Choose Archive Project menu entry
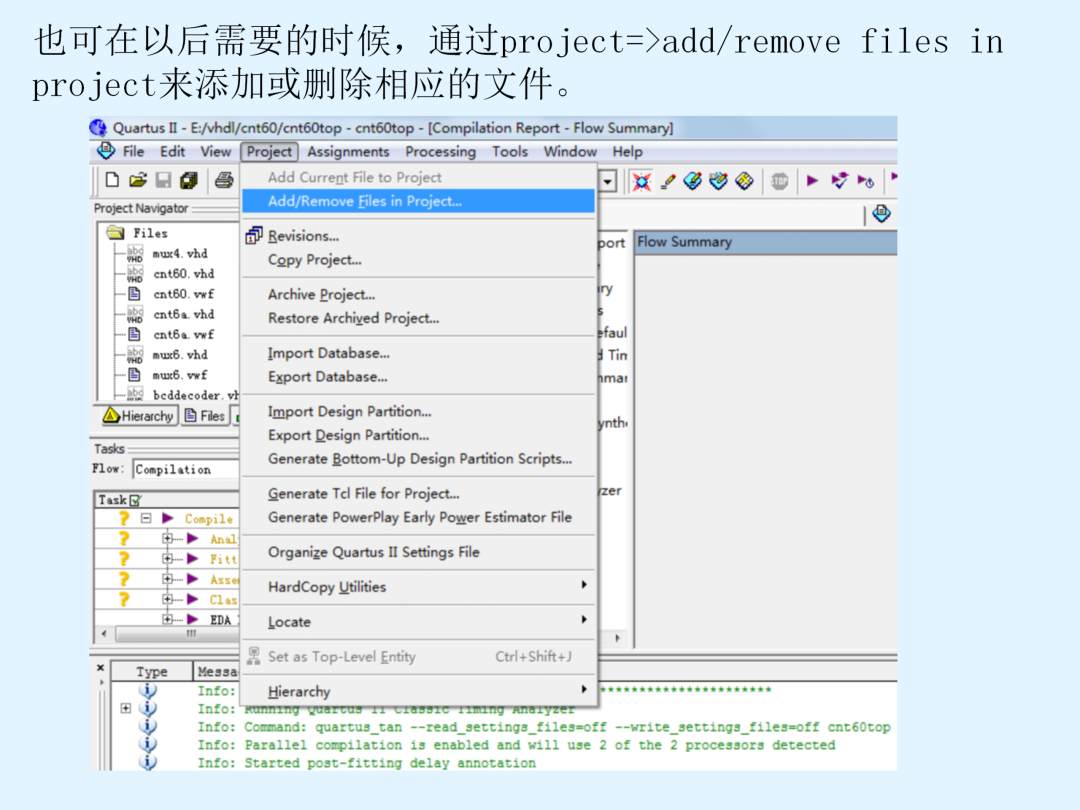Viewport: 1080px width, 810px height. tap(418, 295)
